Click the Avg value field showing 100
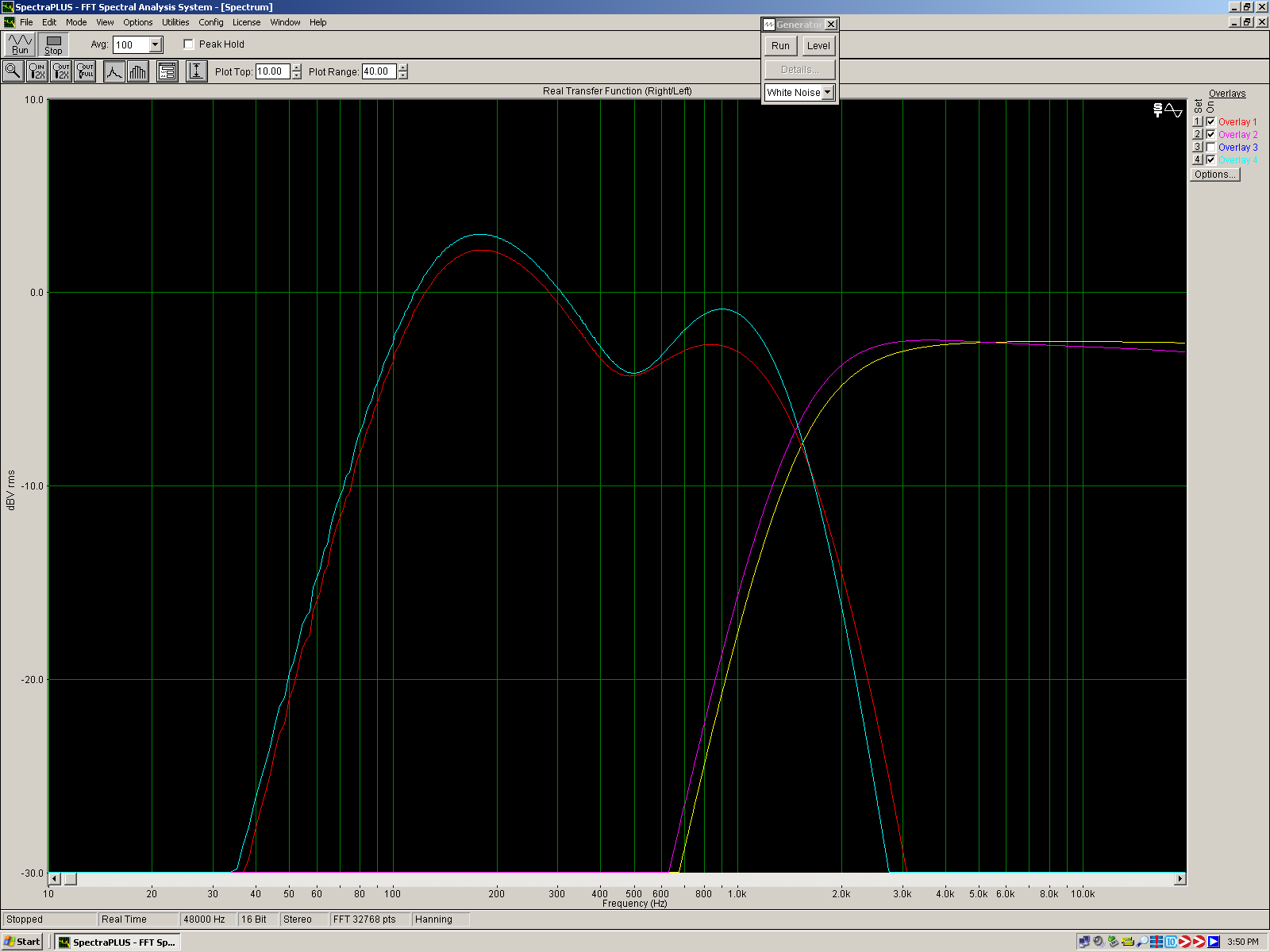The width and height of the screenshot is (1270, 952). click(131, 44)
